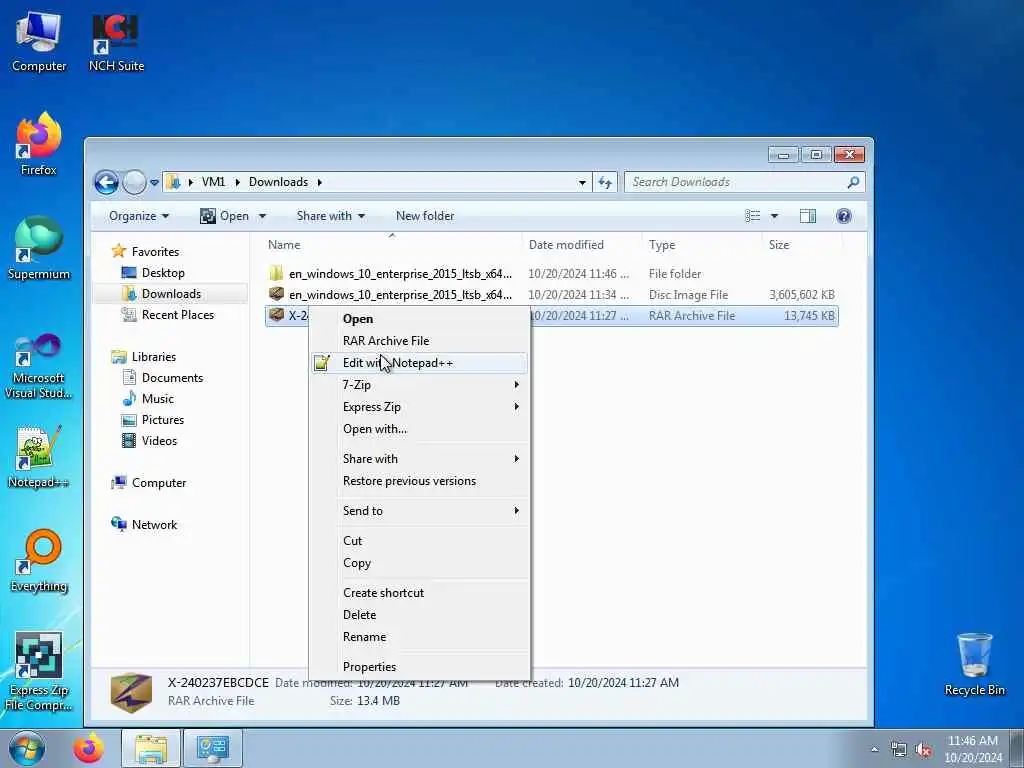Image resolution: width=1024 pixels, height=768 pixels.
Task: Expand the Express Zip submenu
Action: 517,407
